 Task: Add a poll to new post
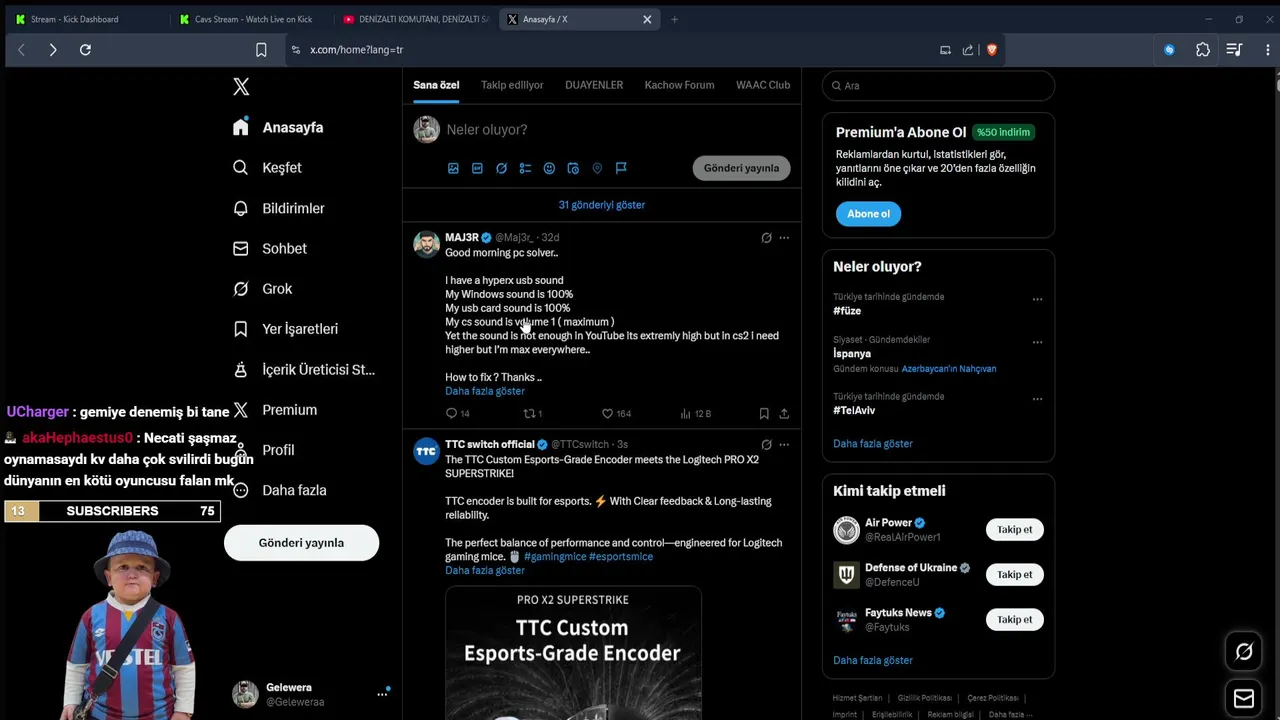[525, 168]
